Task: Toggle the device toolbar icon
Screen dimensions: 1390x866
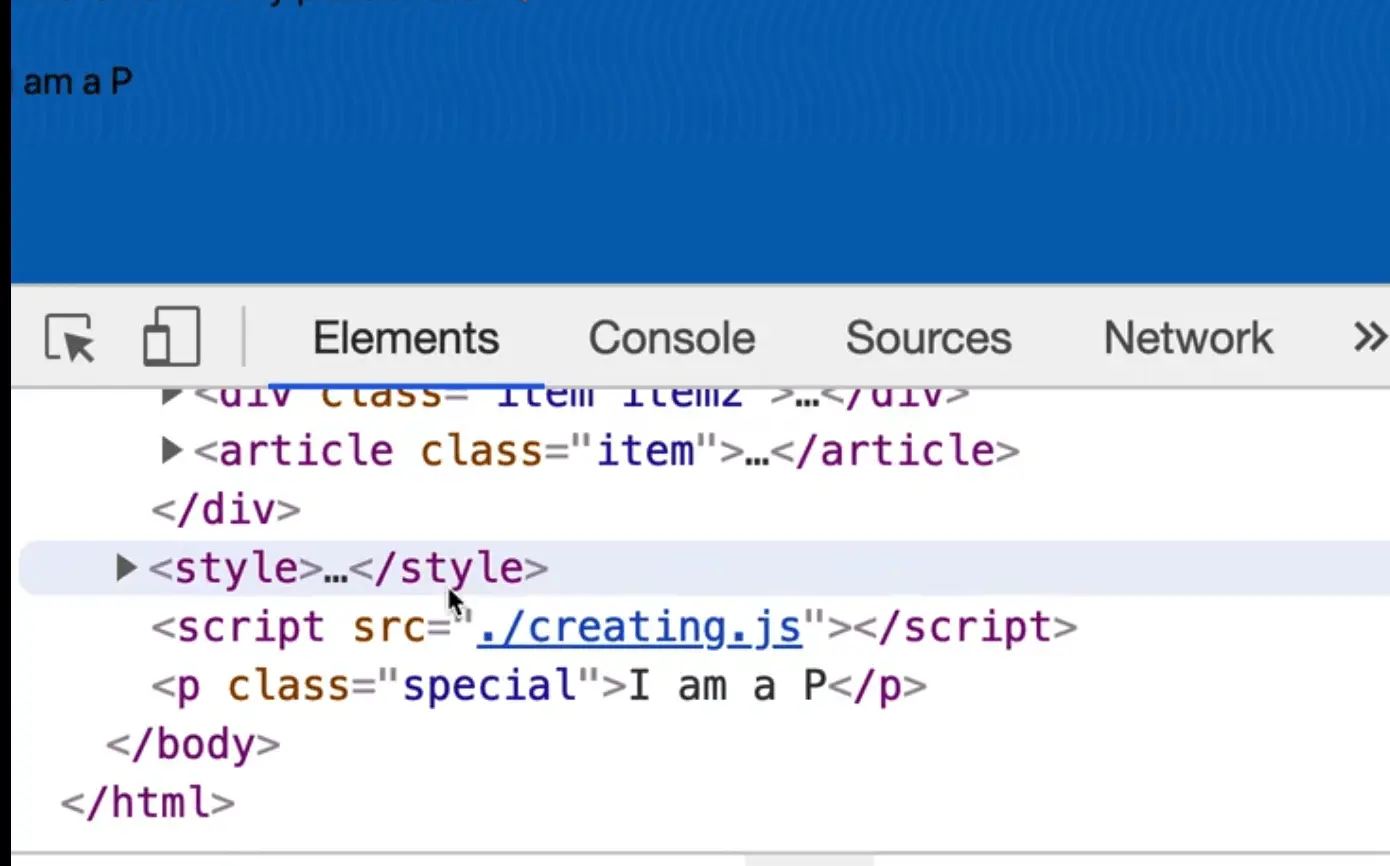Action: 170,338
